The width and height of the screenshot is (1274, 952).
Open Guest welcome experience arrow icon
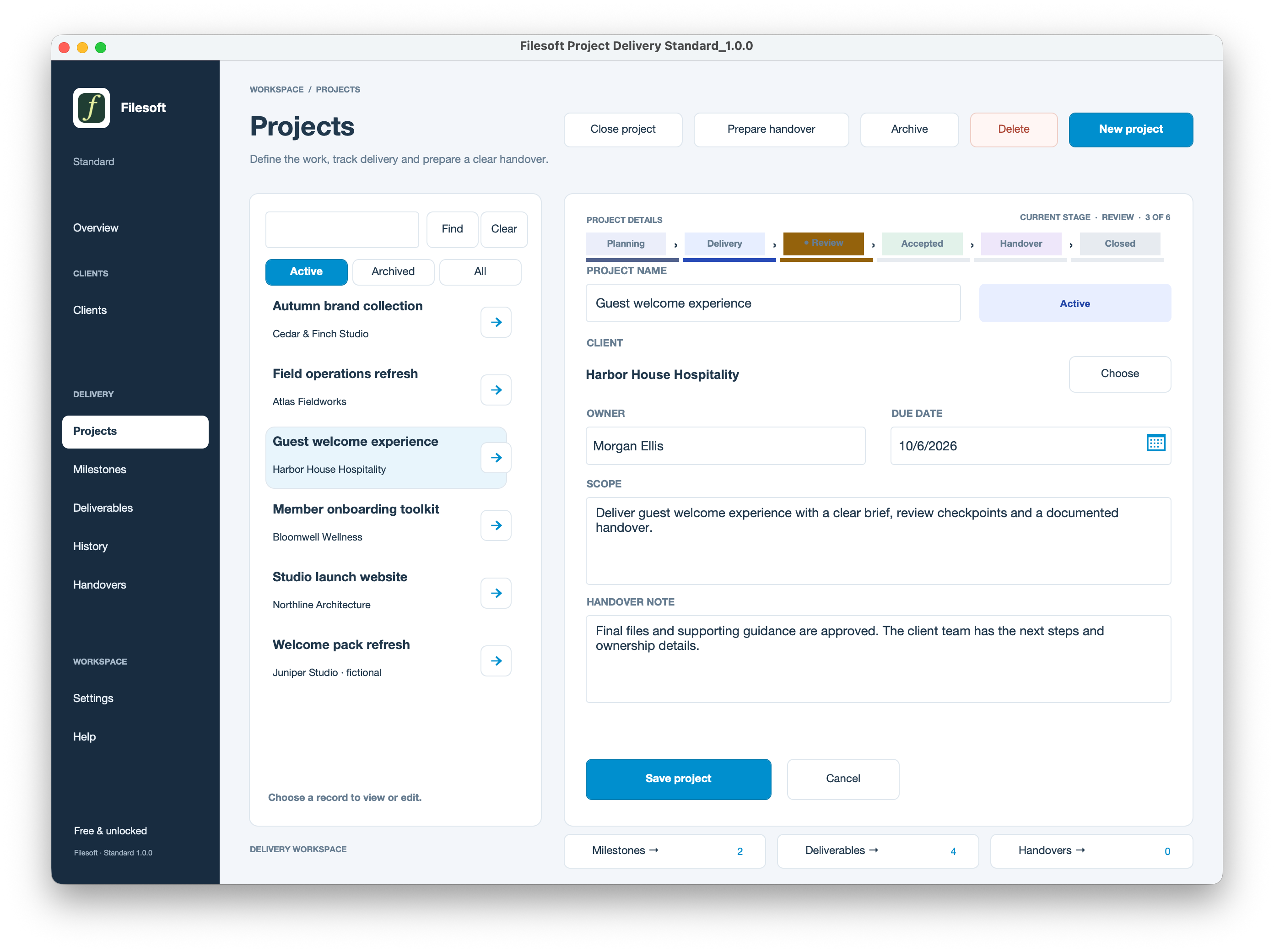pos(496,457)
